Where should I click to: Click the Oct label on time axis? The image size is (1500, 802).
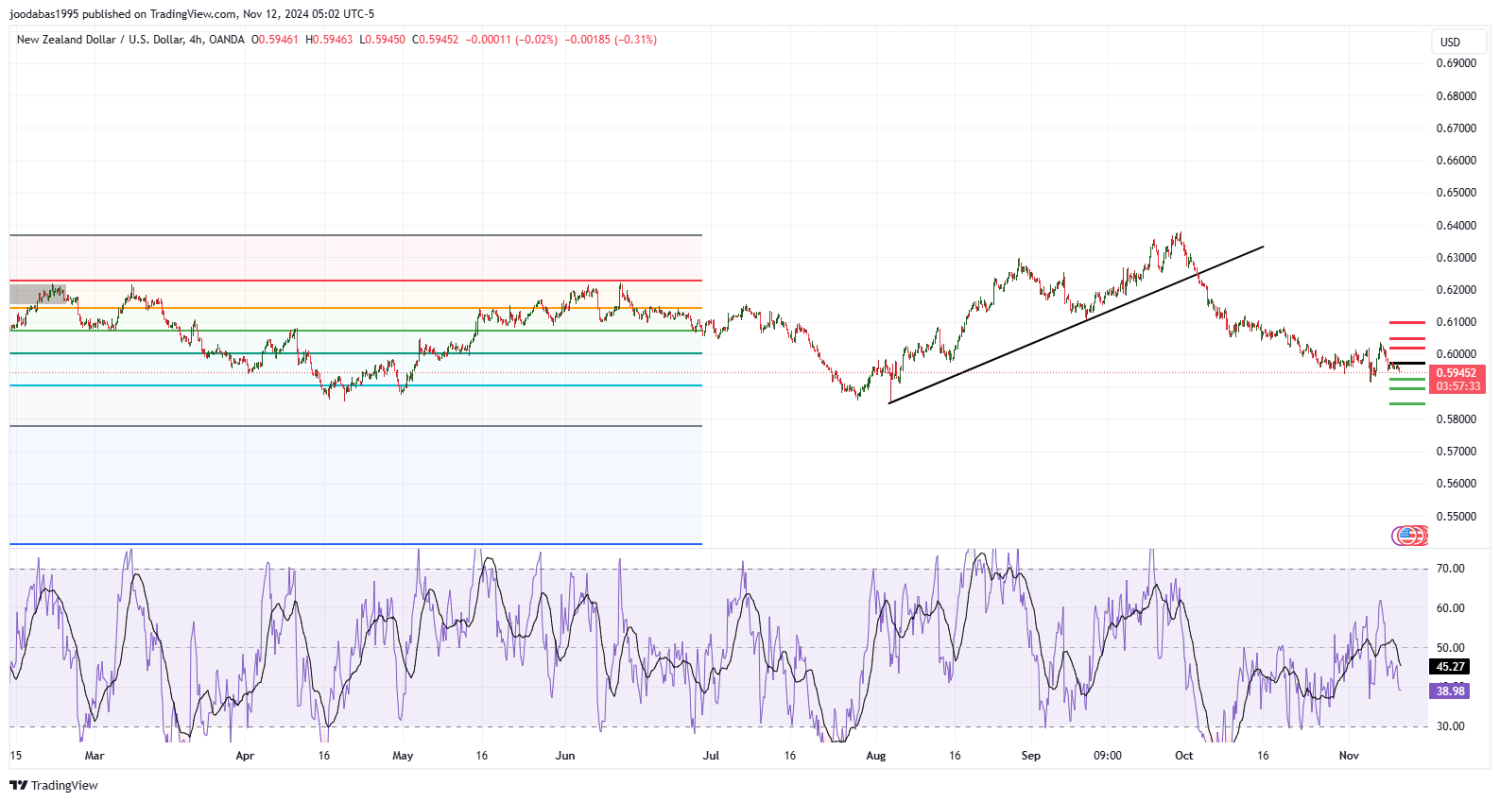pyautogui.click(x=1184, y=757)
